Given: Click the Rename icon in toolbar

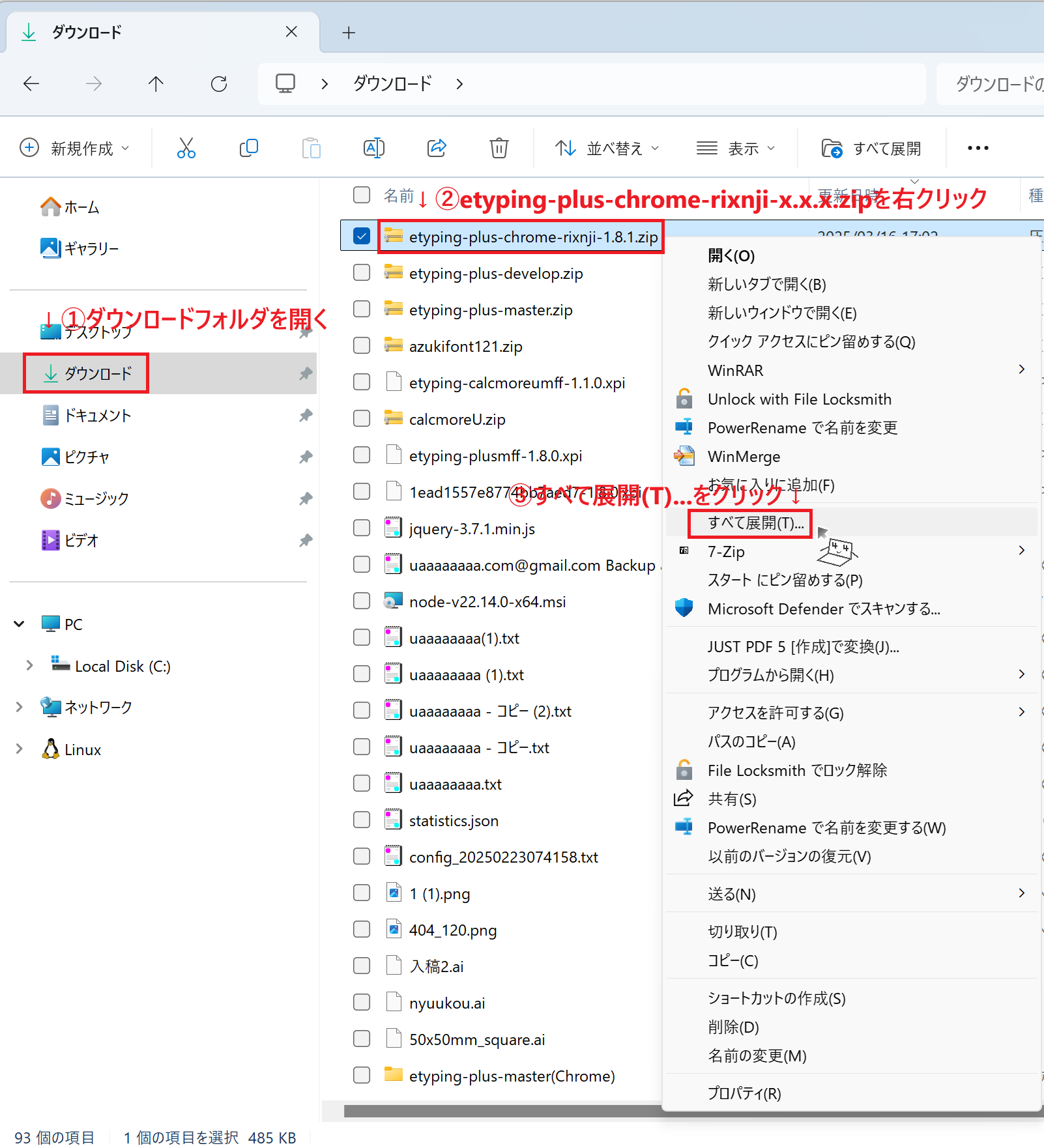Looking at the screenshot, I should pos(374,148).
